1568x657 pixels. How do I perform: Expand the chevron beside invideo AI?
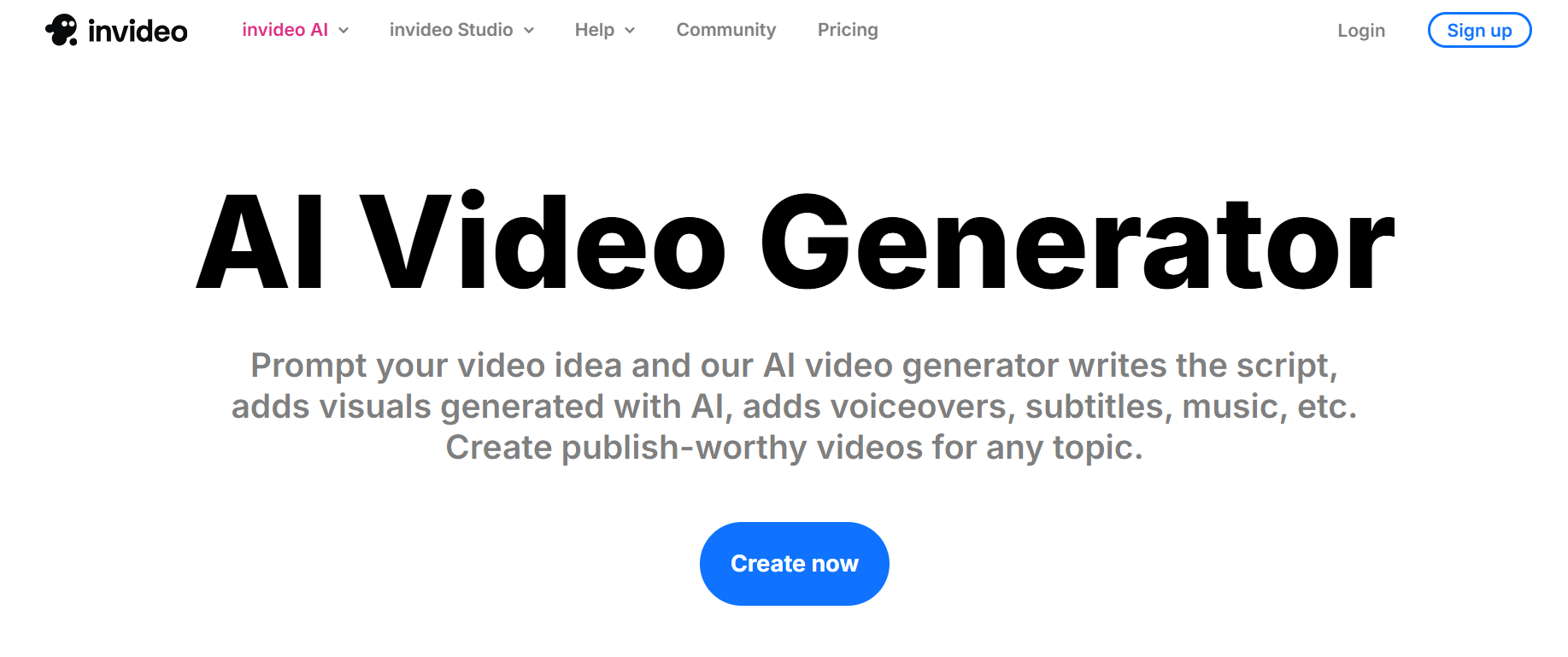[344, 31]
